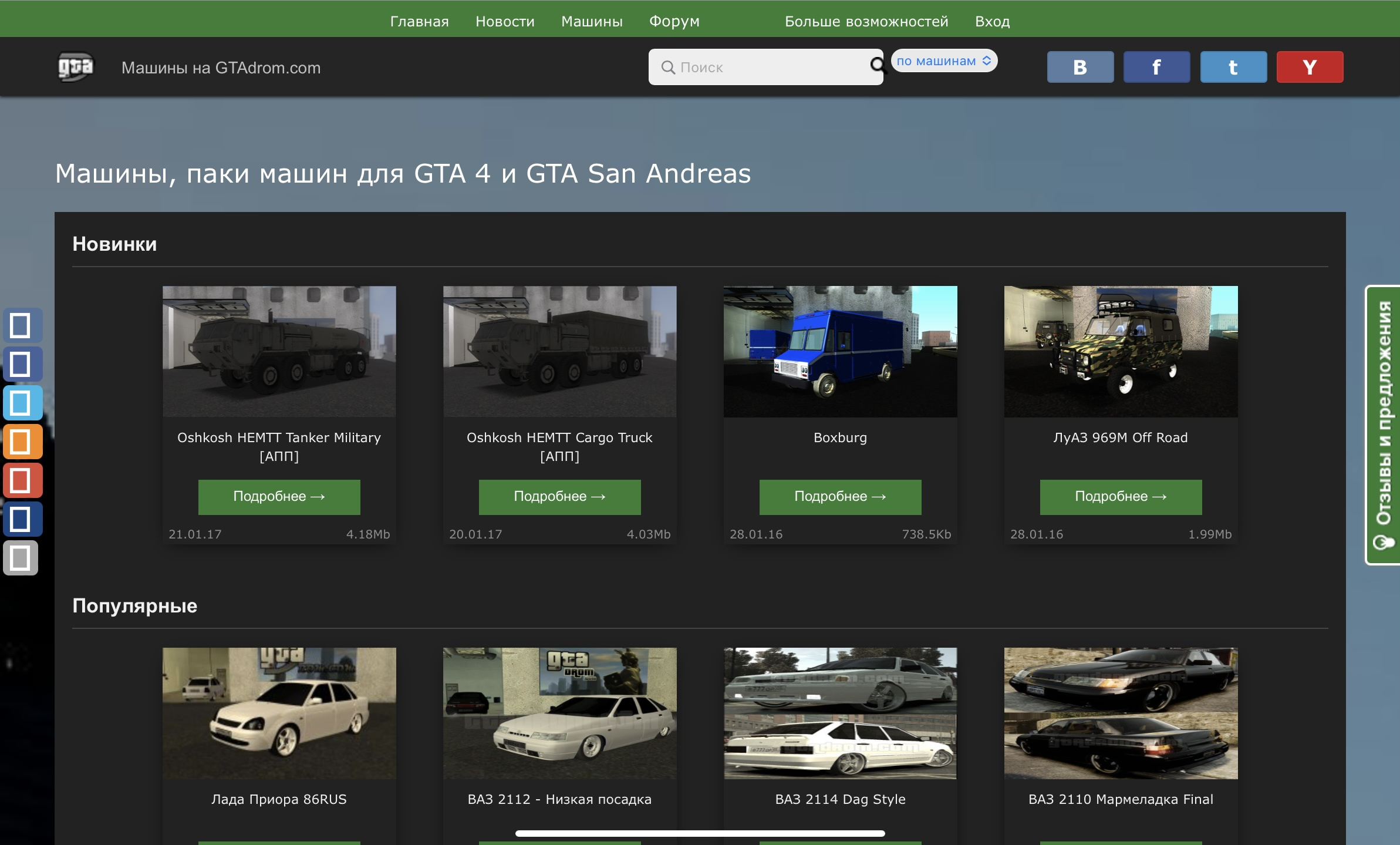1400x845 pixels.
Task: Click 'Машины на GTAdrom.com' title link
Action: tap(221, 68)
